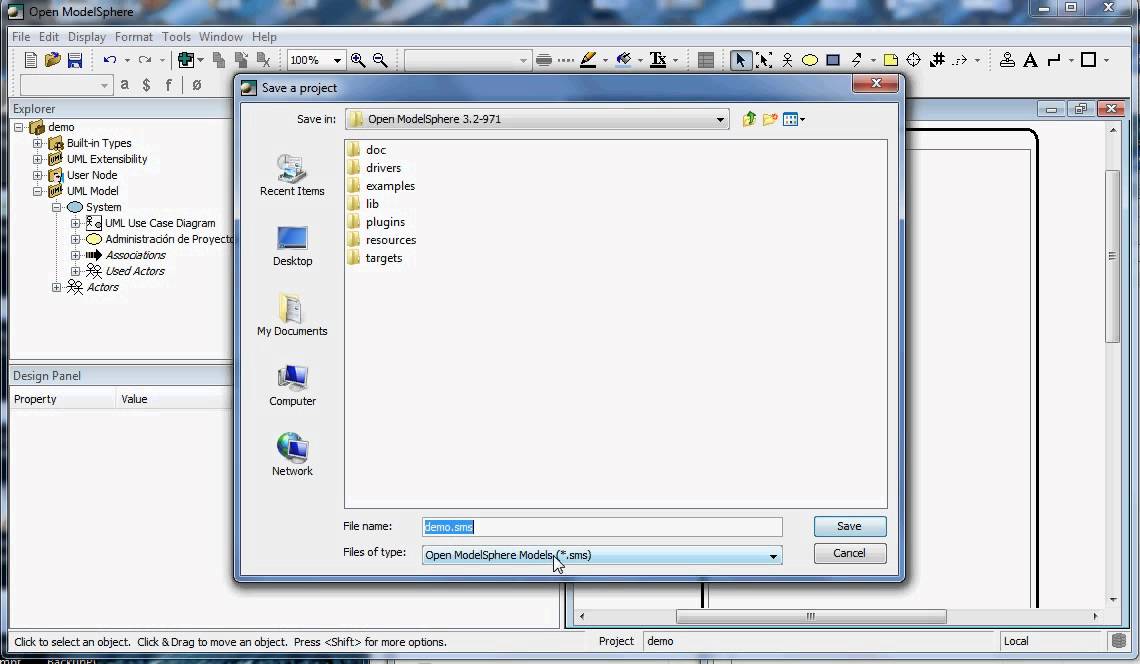
Task: Open the 100% zoom level dropdown
Action: [x=337, y=60]
